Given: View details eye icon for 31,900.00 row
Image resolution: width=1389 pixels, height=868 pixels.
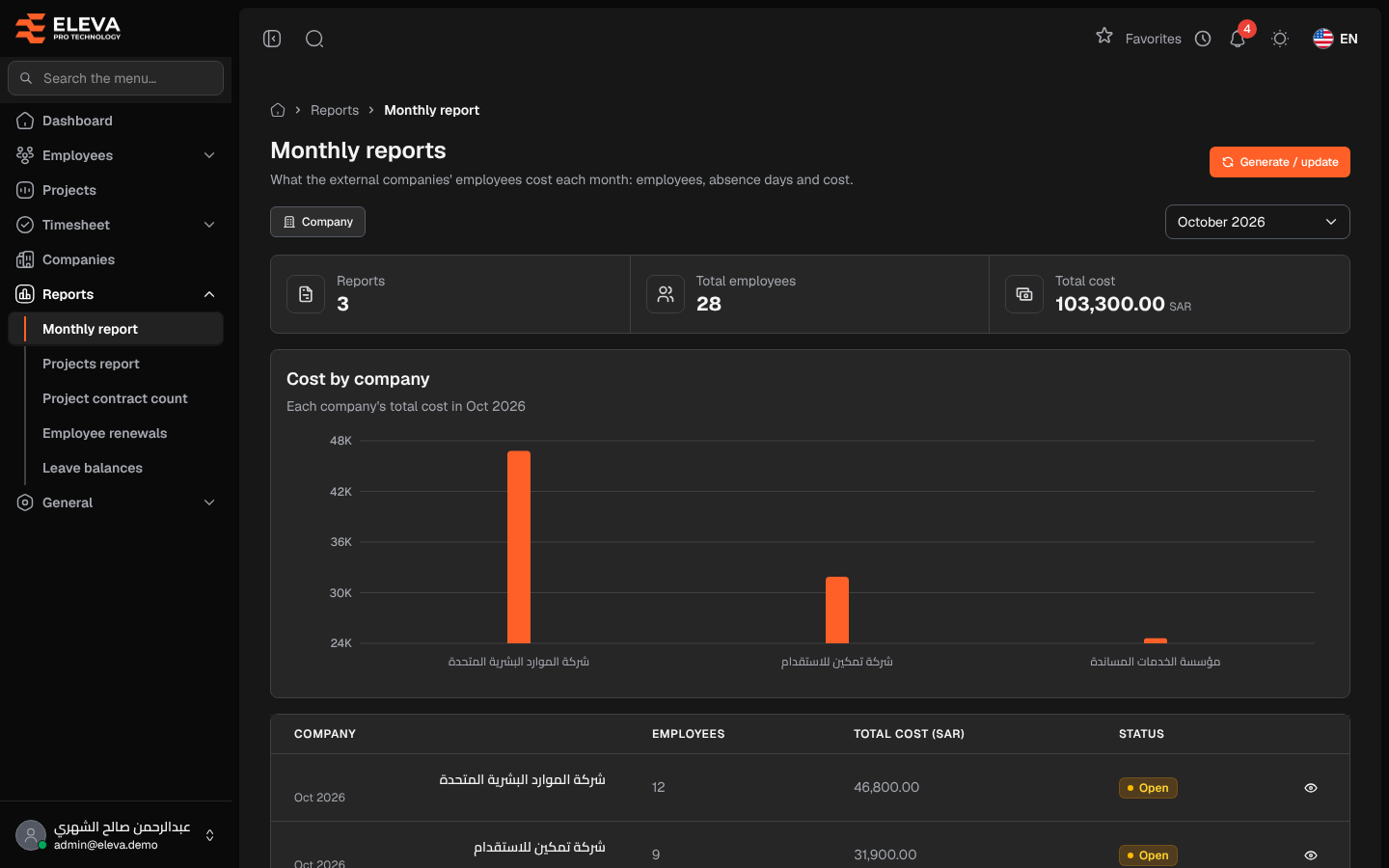Looking at the screenshot, I should 1311,855.
